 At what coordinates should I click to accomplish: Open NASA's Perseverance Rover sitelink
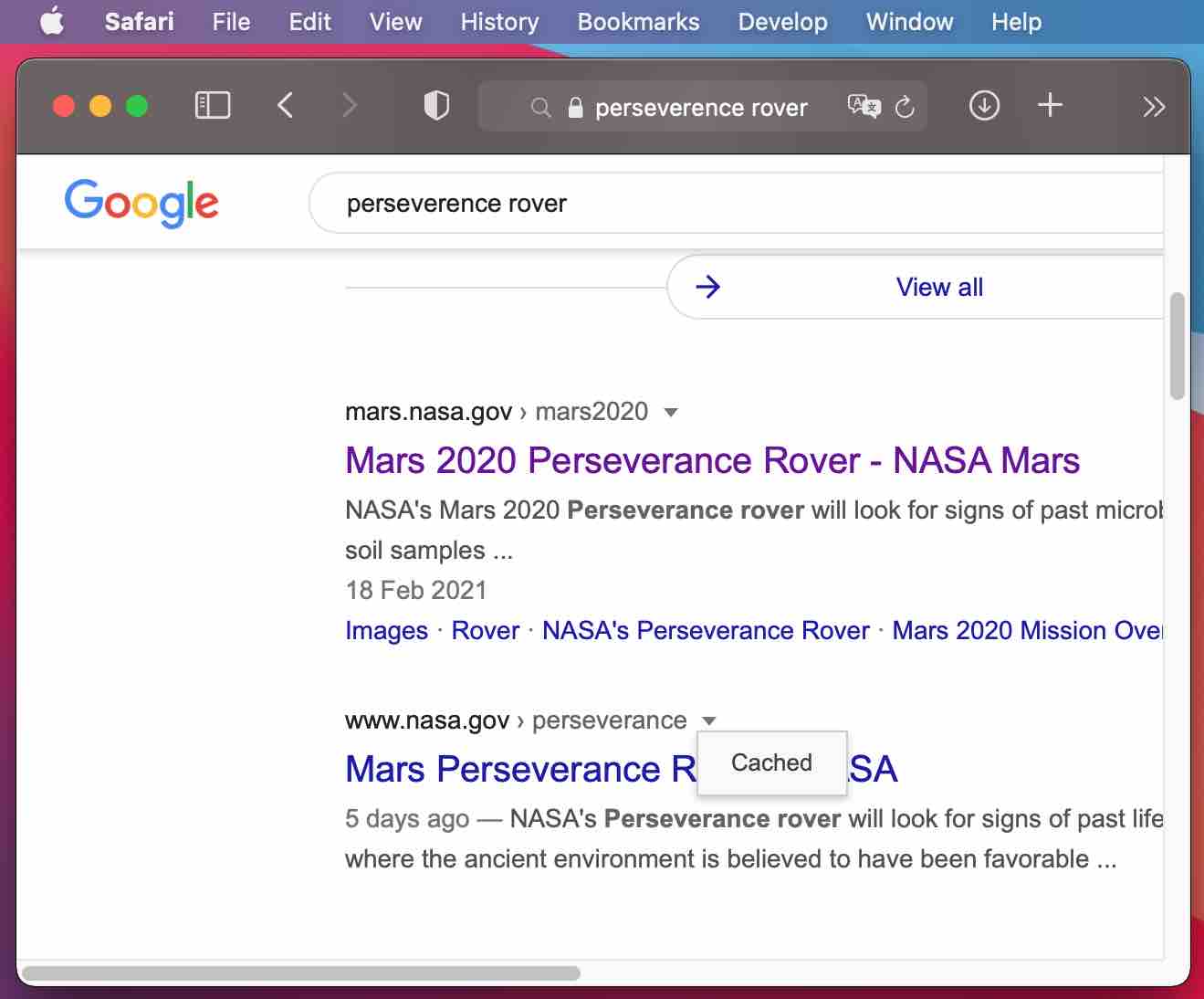click(x=706, y=630)
